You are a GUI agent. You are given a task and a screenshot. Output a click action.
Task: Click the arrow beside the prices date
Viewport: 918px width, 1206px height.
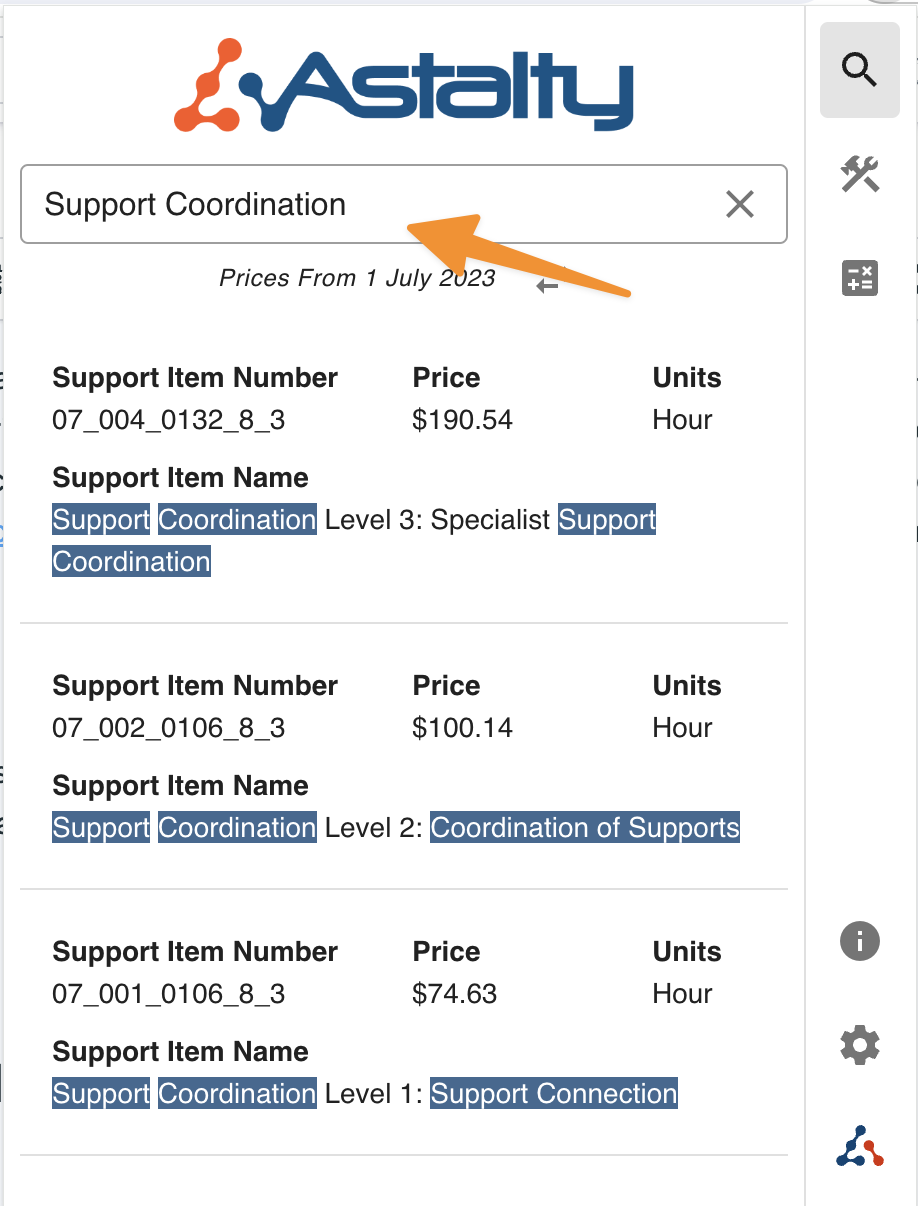tap(547, 286)
